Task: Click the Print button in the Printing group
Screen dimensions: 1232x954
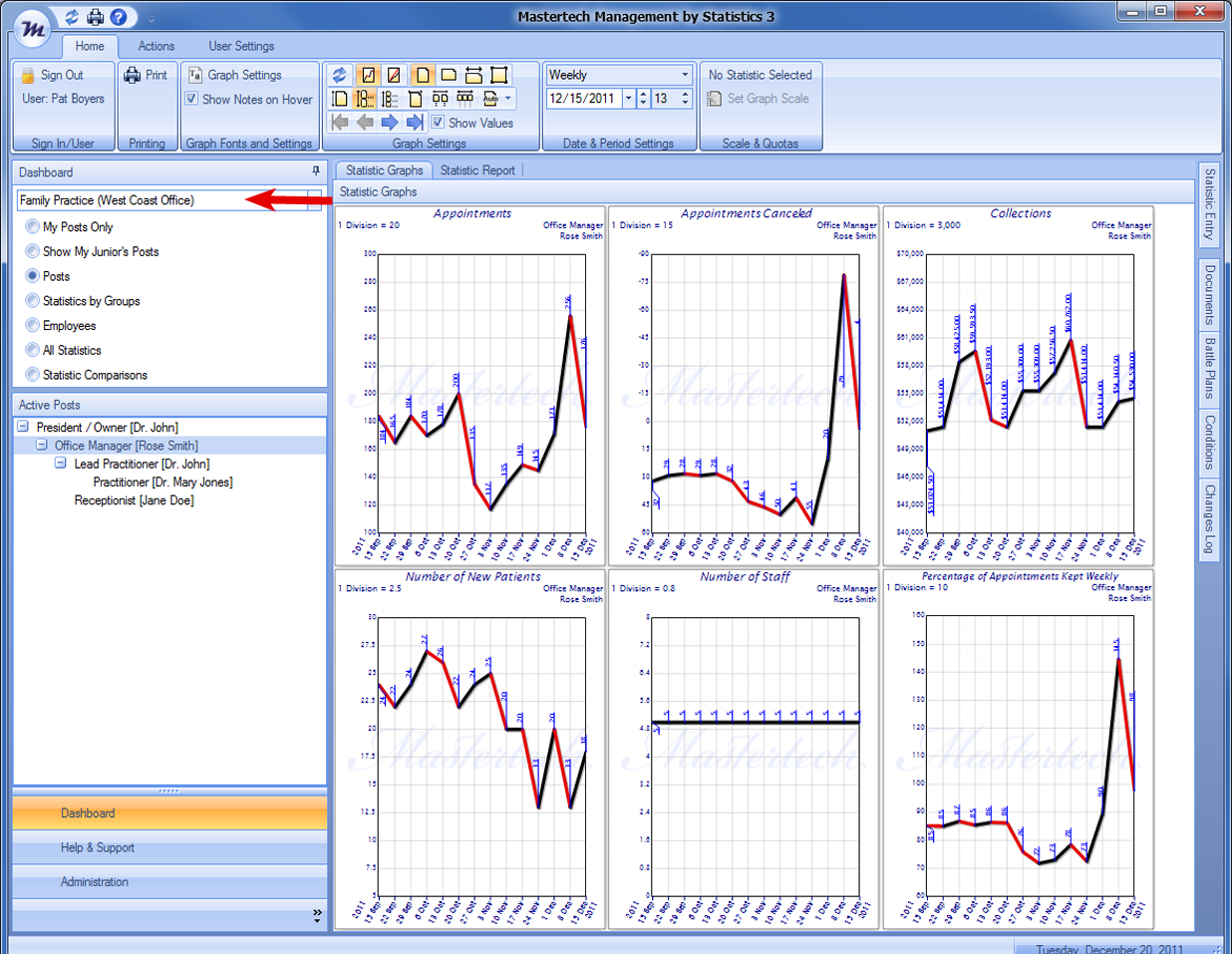Action: 146,75
